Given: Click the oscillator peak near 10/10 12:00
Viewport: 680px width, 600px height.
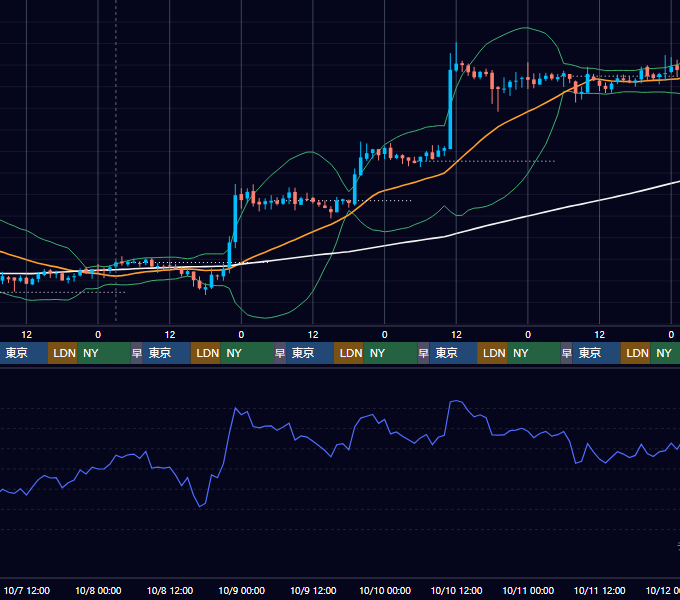Looking at the screenshot, I should (455, 401).
